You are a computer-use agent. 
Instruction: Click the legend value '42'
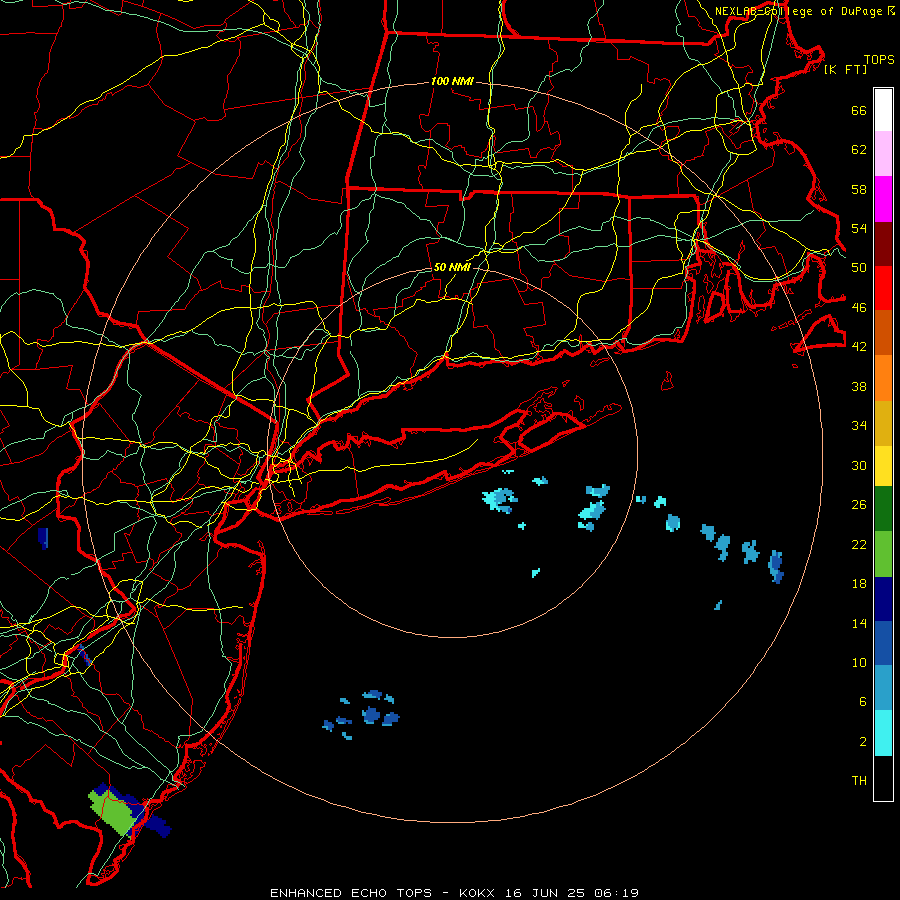click(x=859, y=346)
